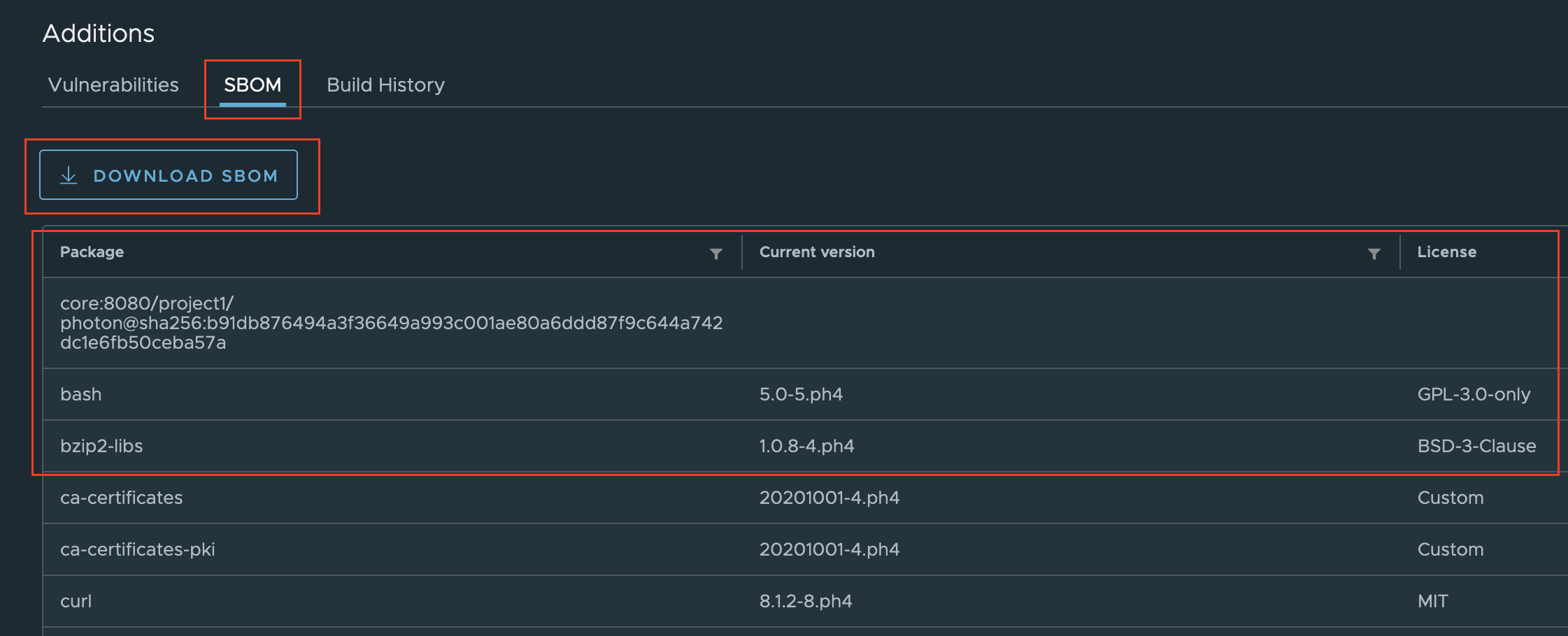Click the ca-certificates package name

[x=121, y=498]
